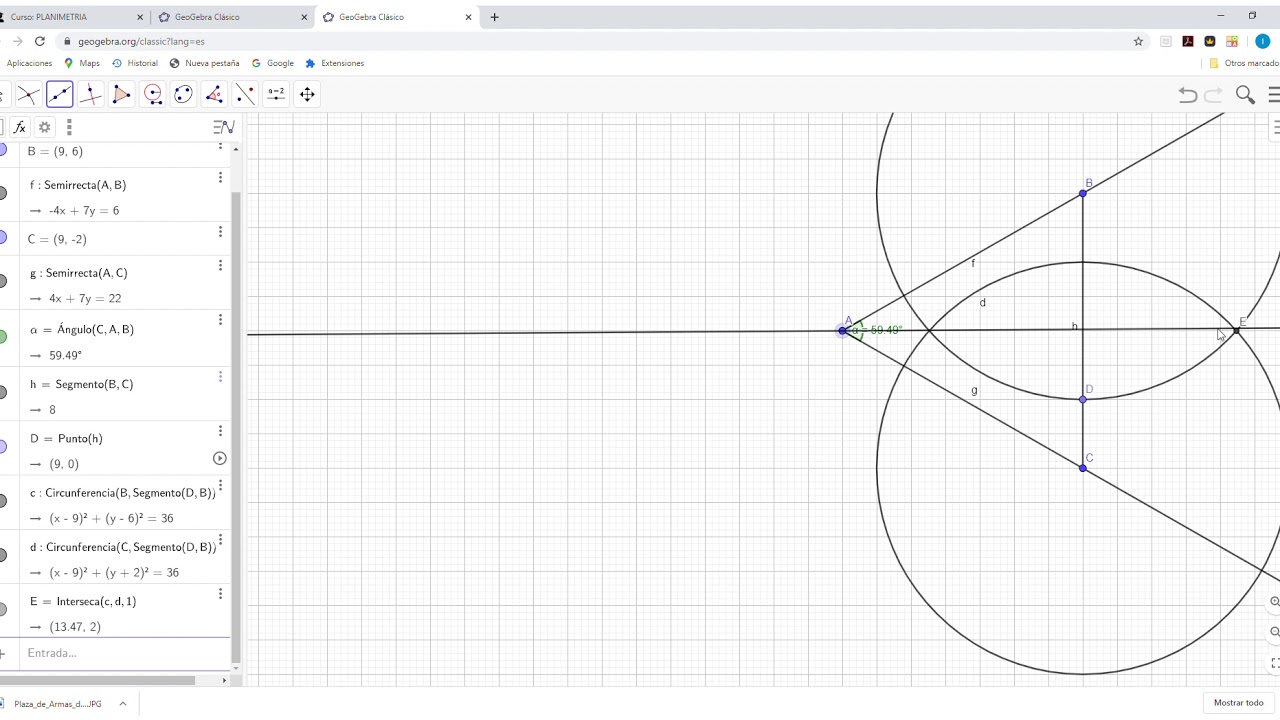
Task: Open algebra view settings gear
Action: (x=44, y=127)
